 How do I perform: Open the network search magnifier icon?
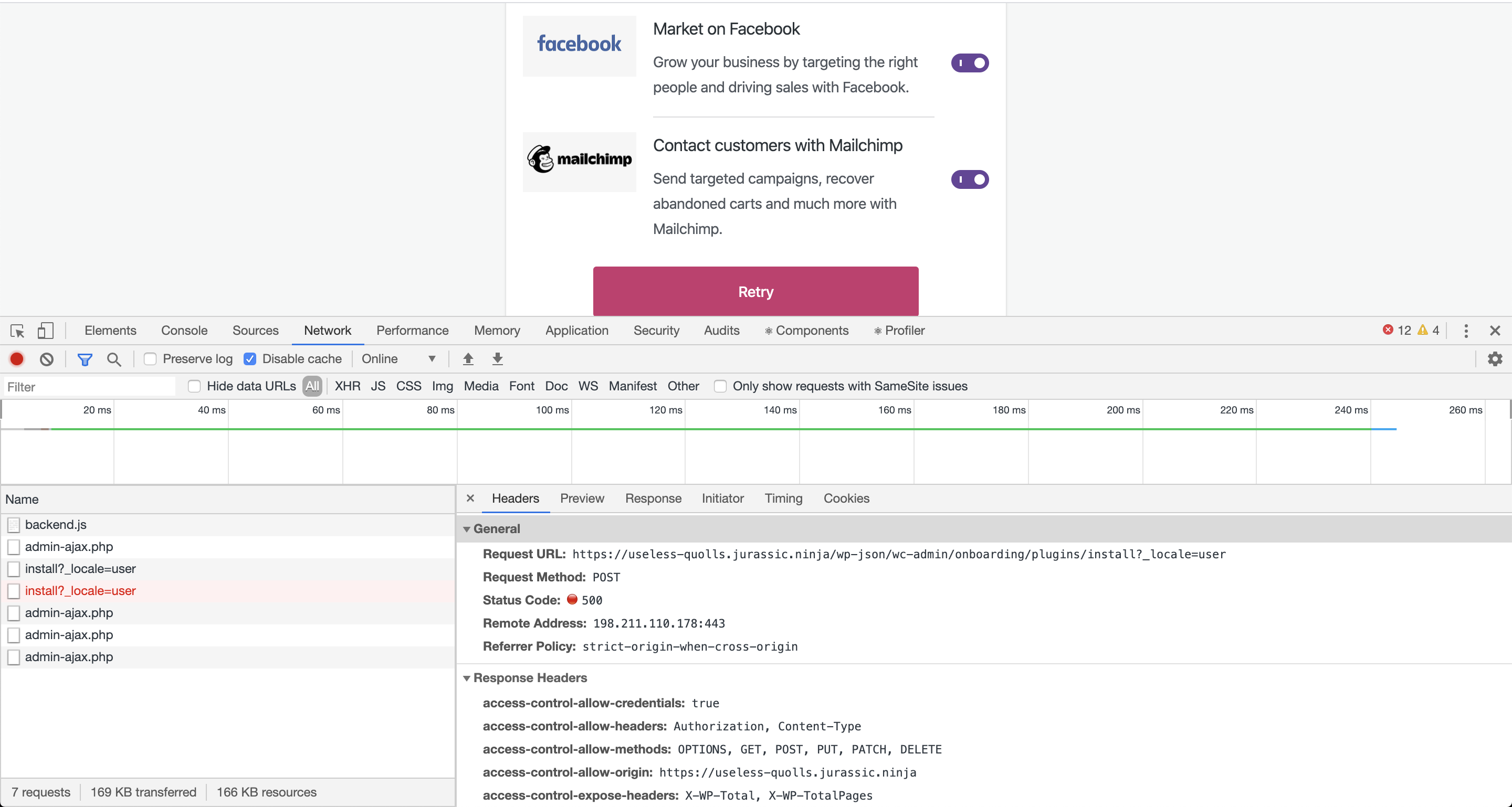click(x=114, y=359)
